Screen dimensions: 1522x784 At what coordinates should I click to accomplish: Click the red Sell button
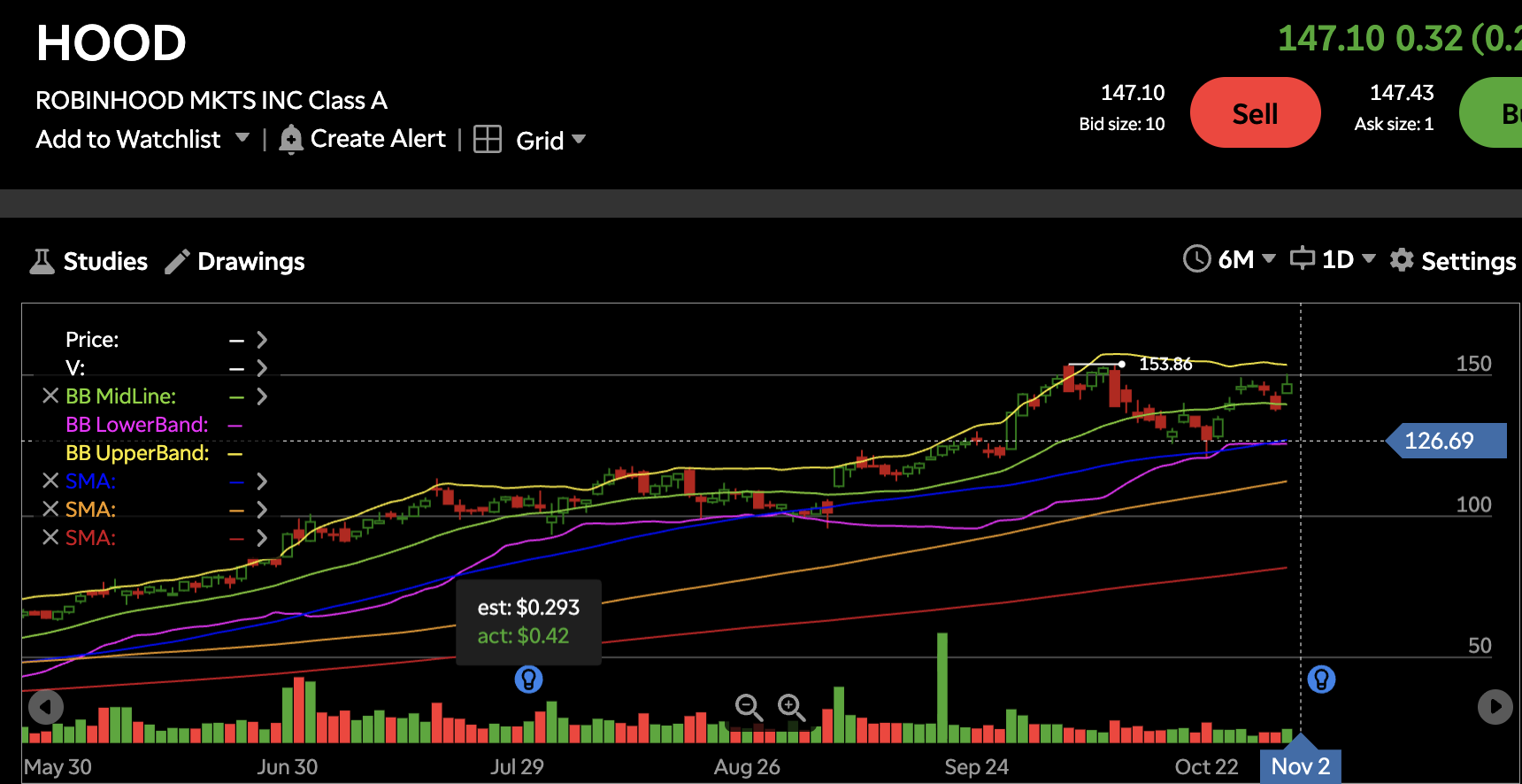tap(1256, 112)
